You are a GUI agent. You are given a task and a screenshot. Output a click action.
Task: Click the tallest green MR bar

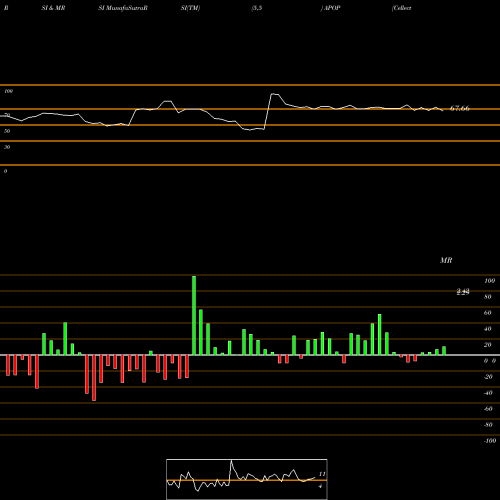[x=194, y=315]
